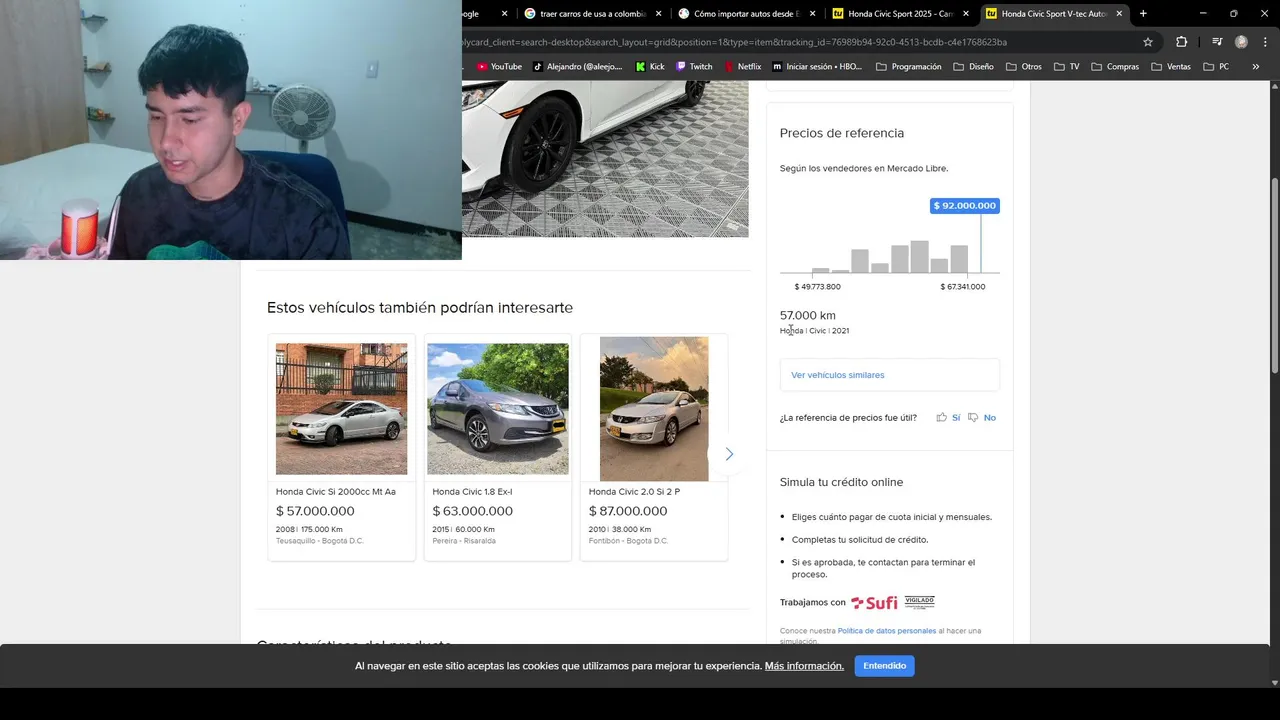The image size is (1280, 720).
Task: Open Honda Civic 1.8 Ex-l photo
Action: pos(498,409)
